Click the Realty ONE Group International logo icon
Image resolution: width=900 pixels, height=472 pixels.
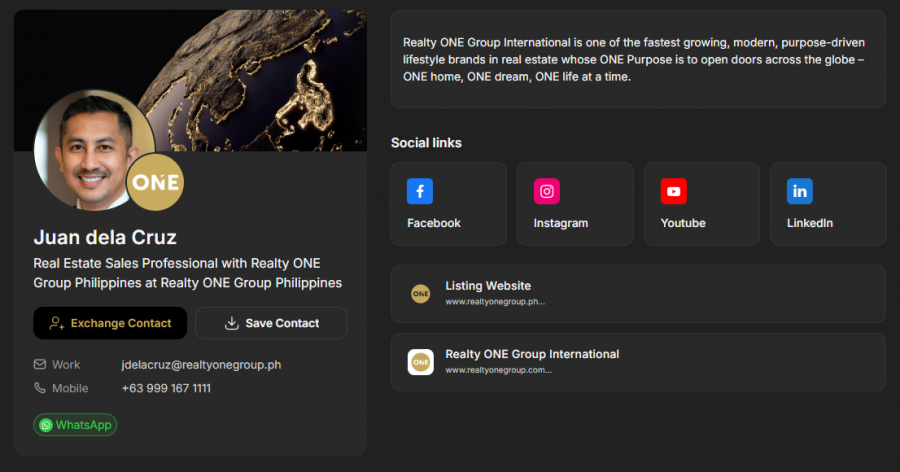point(420,362)
